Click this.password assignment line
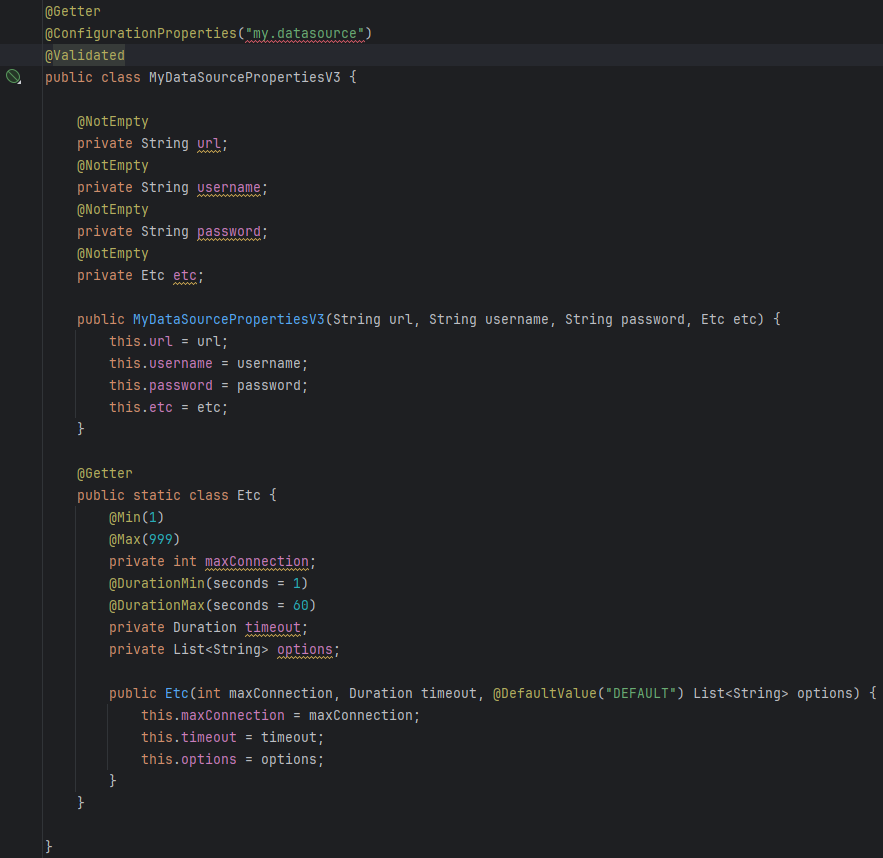Image resolution: width=883 pixels, height=858 pixels. coord(208,385)
